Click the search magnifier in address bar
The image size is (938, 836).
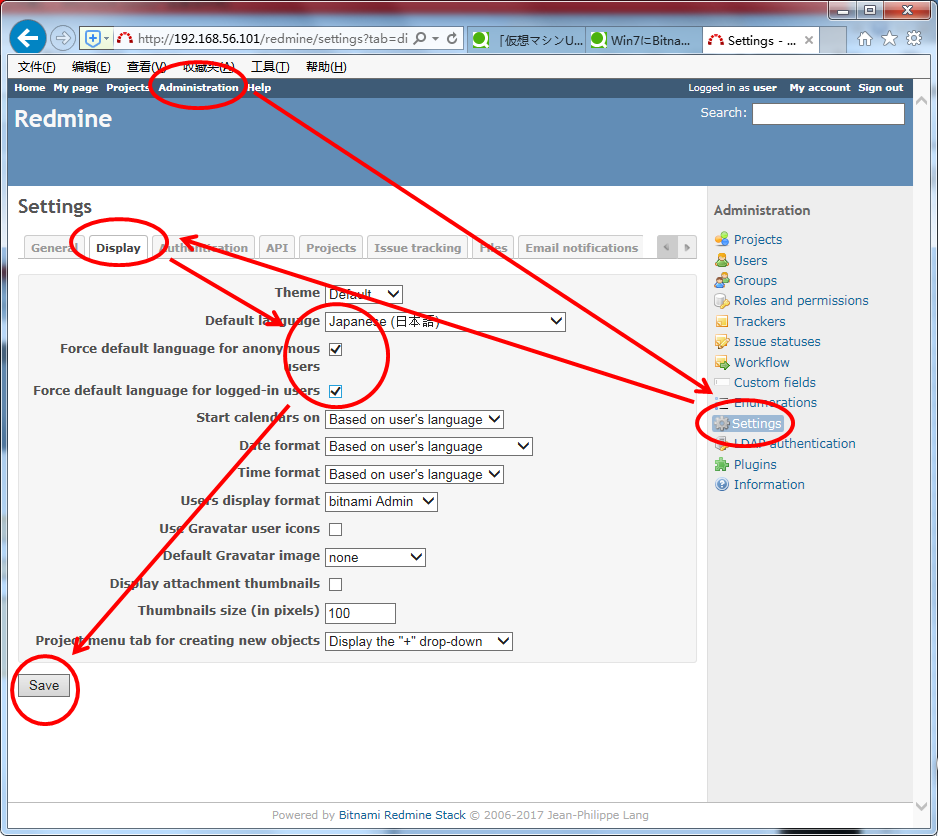[420, 39]
